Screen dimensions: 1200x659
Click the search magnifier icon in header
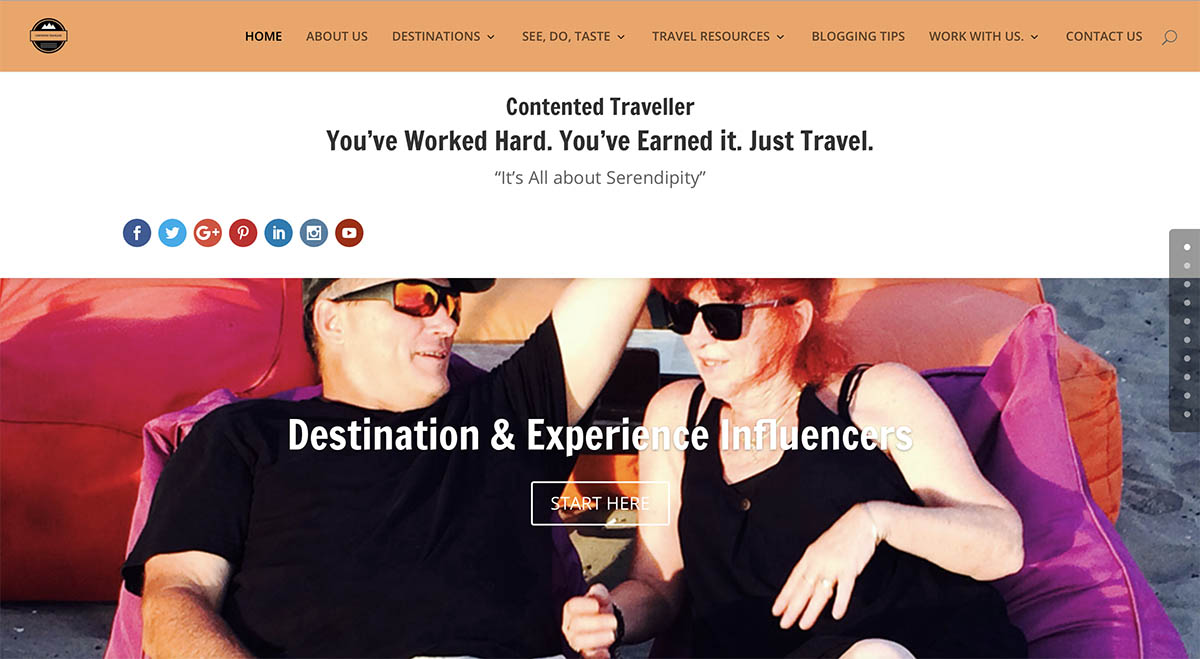[x=1169, y=37]
